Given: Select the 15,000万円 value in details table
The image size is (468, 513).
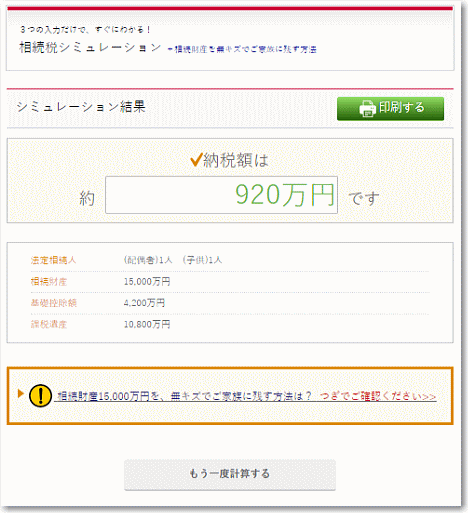Looking at the screenshot, I should 147,282.
